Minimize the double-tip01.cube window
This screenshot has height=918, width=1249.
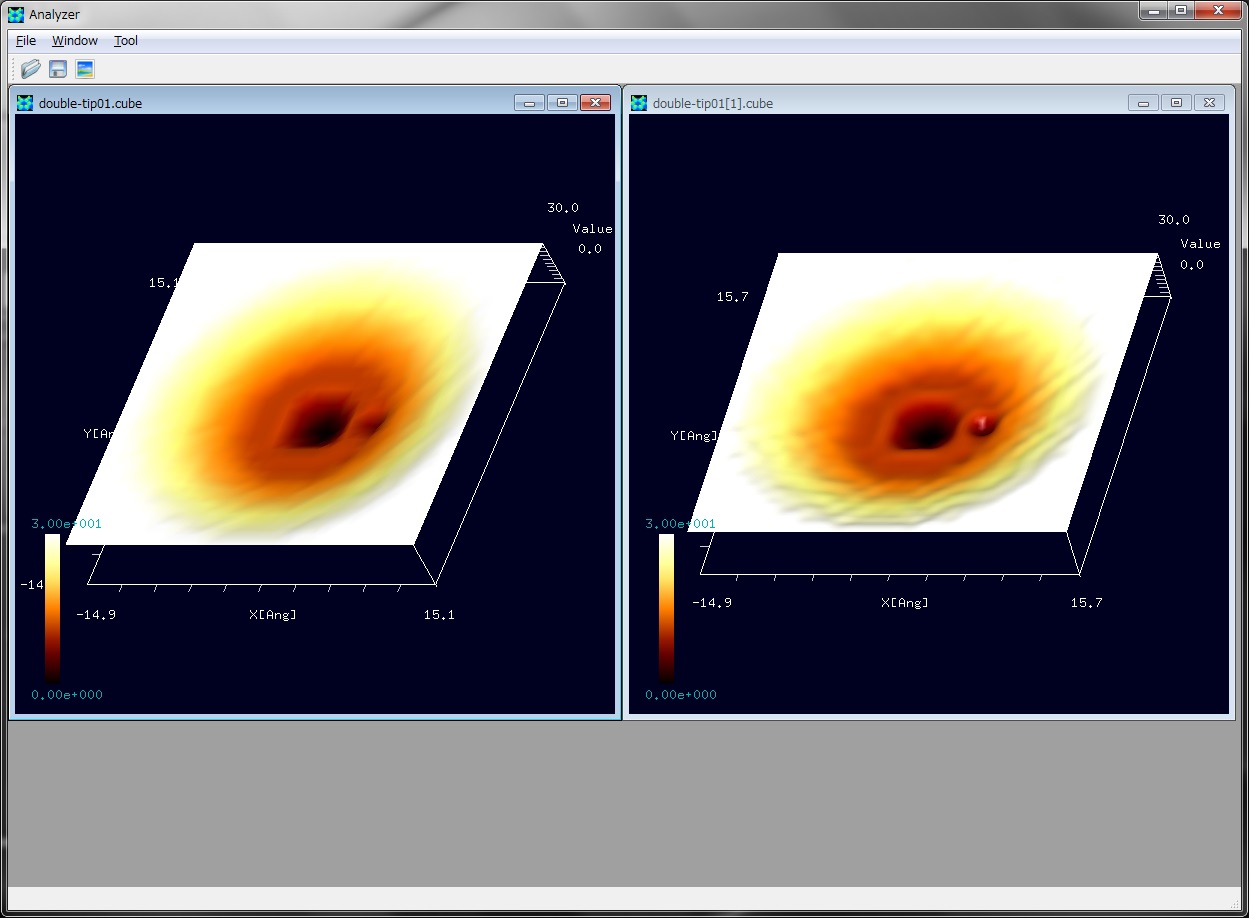[529, 103]
